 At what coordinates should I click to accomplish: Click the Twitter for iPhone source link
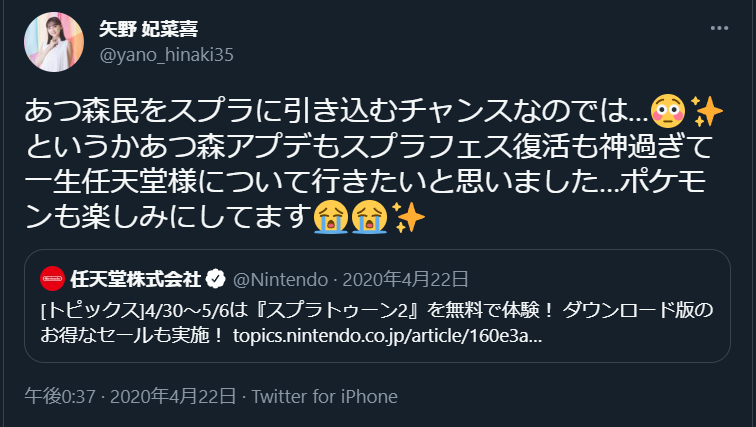tap(324, 396)
